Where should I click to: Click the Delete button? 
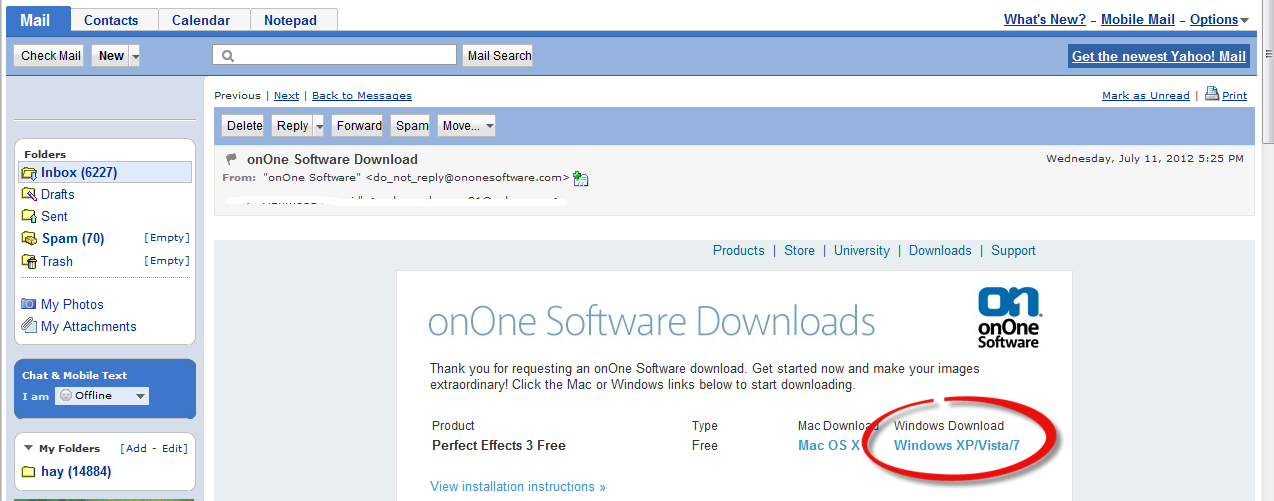244,126
